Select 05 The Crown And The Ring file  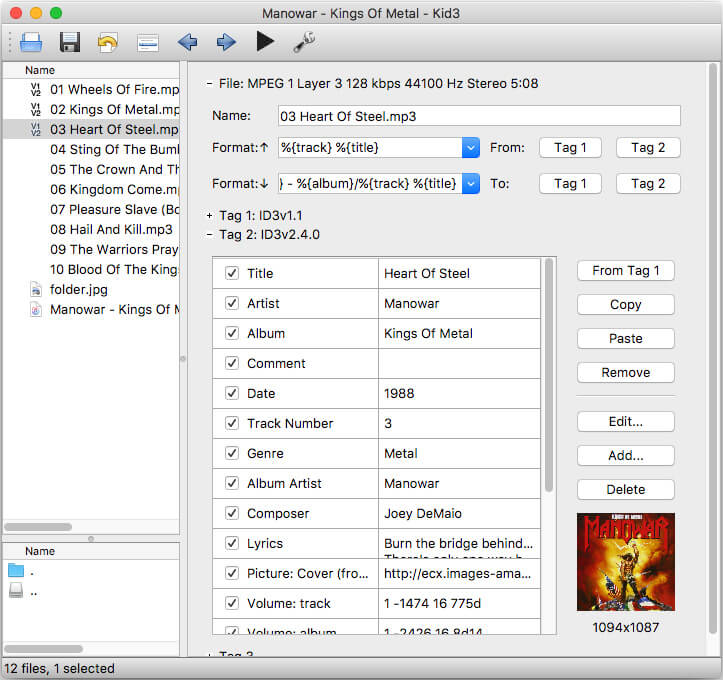(x=114, y=170)
